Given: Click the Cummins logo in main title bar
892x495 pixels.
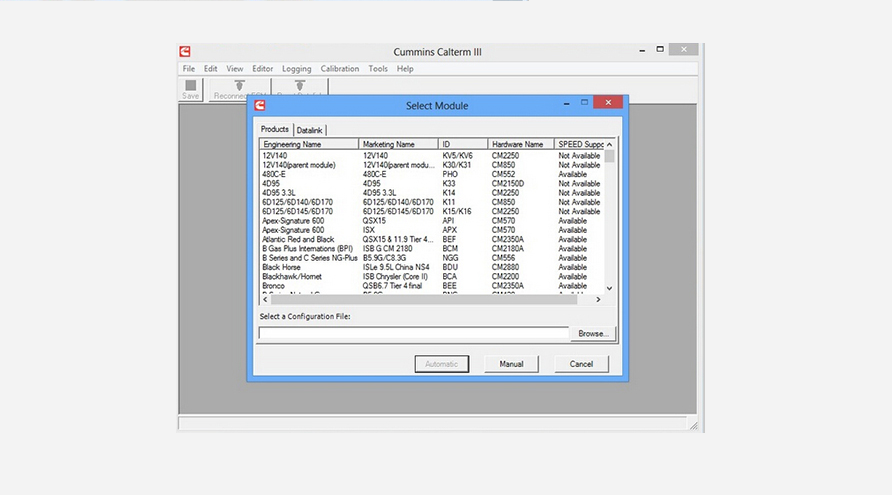Looking at the screenshot, I should pyautogui.click(x=186, y=51).
